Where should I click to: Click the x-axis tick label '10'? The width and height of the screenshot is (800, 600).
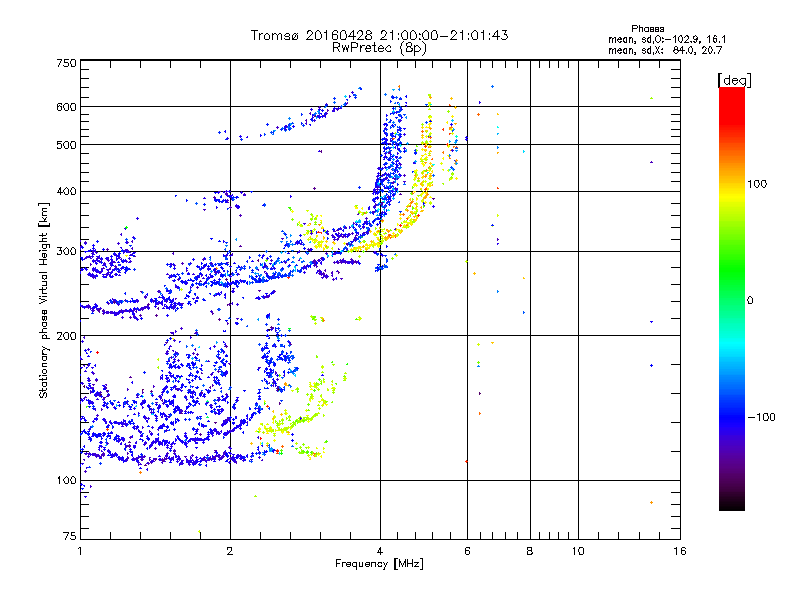(x=578, y=551)
